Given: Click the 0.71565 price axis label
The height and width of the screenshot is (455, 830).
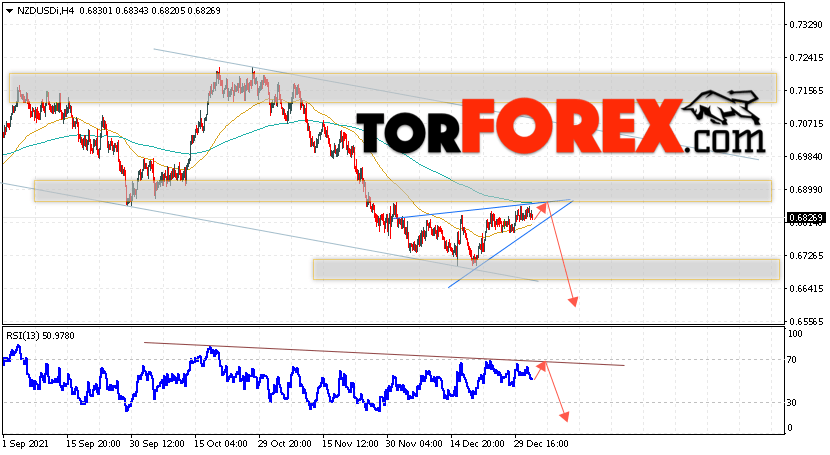Looking at the screenshot, I should 806,91.
